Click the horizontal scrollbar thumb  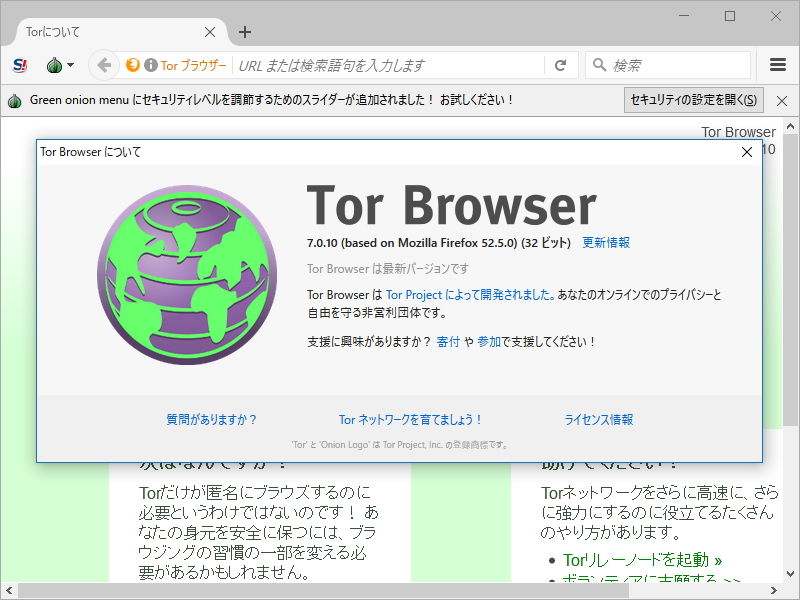(x=323, y=591)
